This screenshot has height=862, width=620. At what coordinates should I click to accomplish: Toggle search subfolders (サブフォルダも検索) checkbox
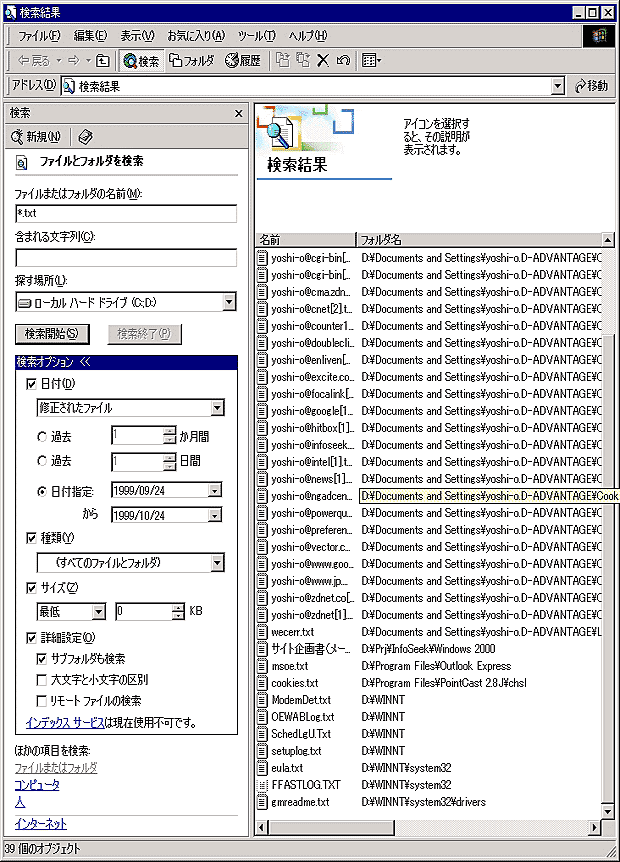click(41, 659)
